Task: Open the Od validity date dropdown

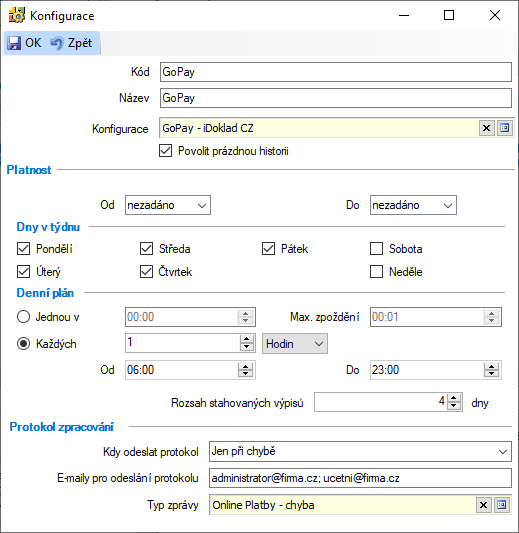Action: point(168,205)
